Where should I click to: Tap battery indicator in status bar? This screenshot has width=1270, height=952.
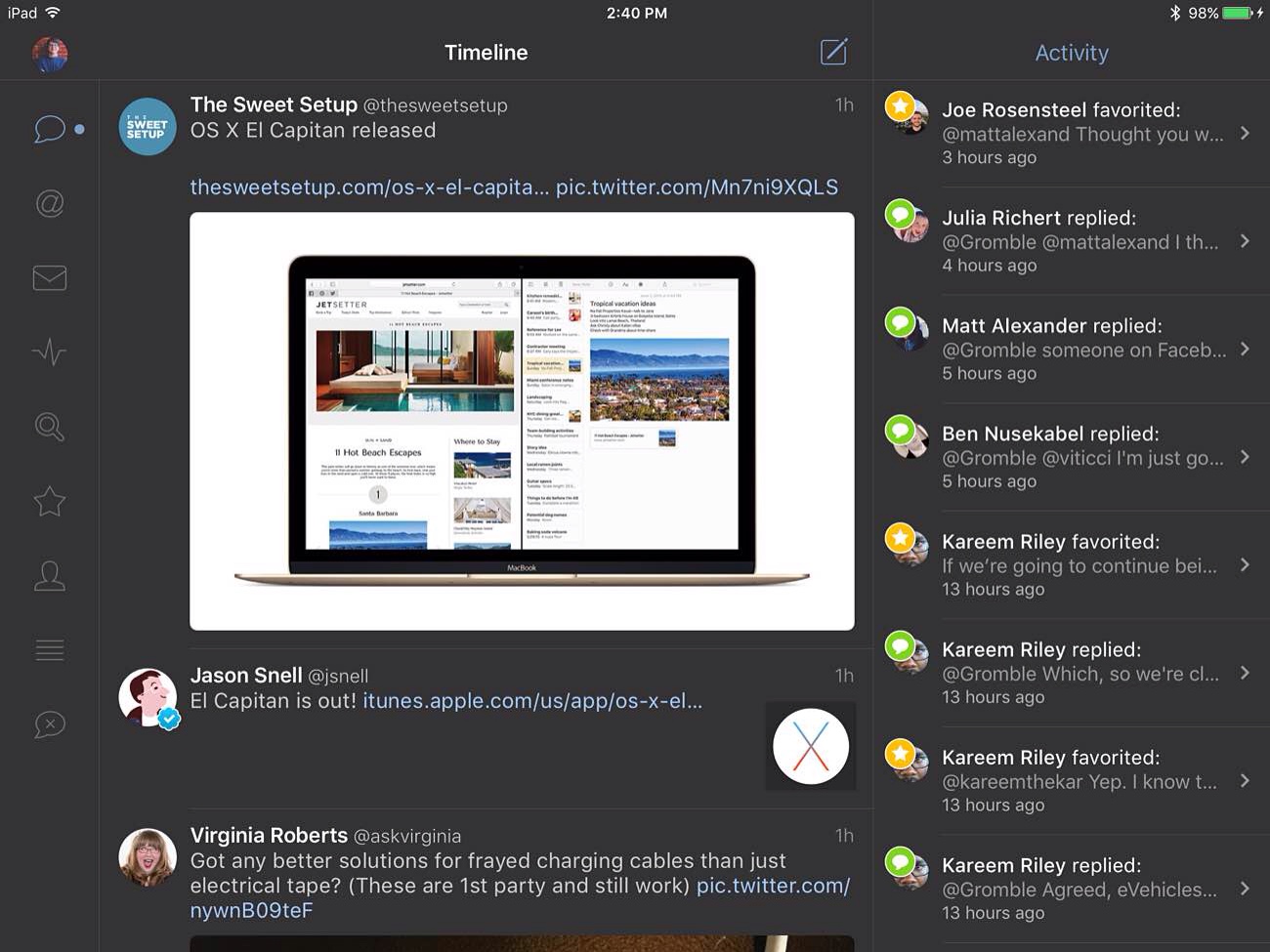1238,13
